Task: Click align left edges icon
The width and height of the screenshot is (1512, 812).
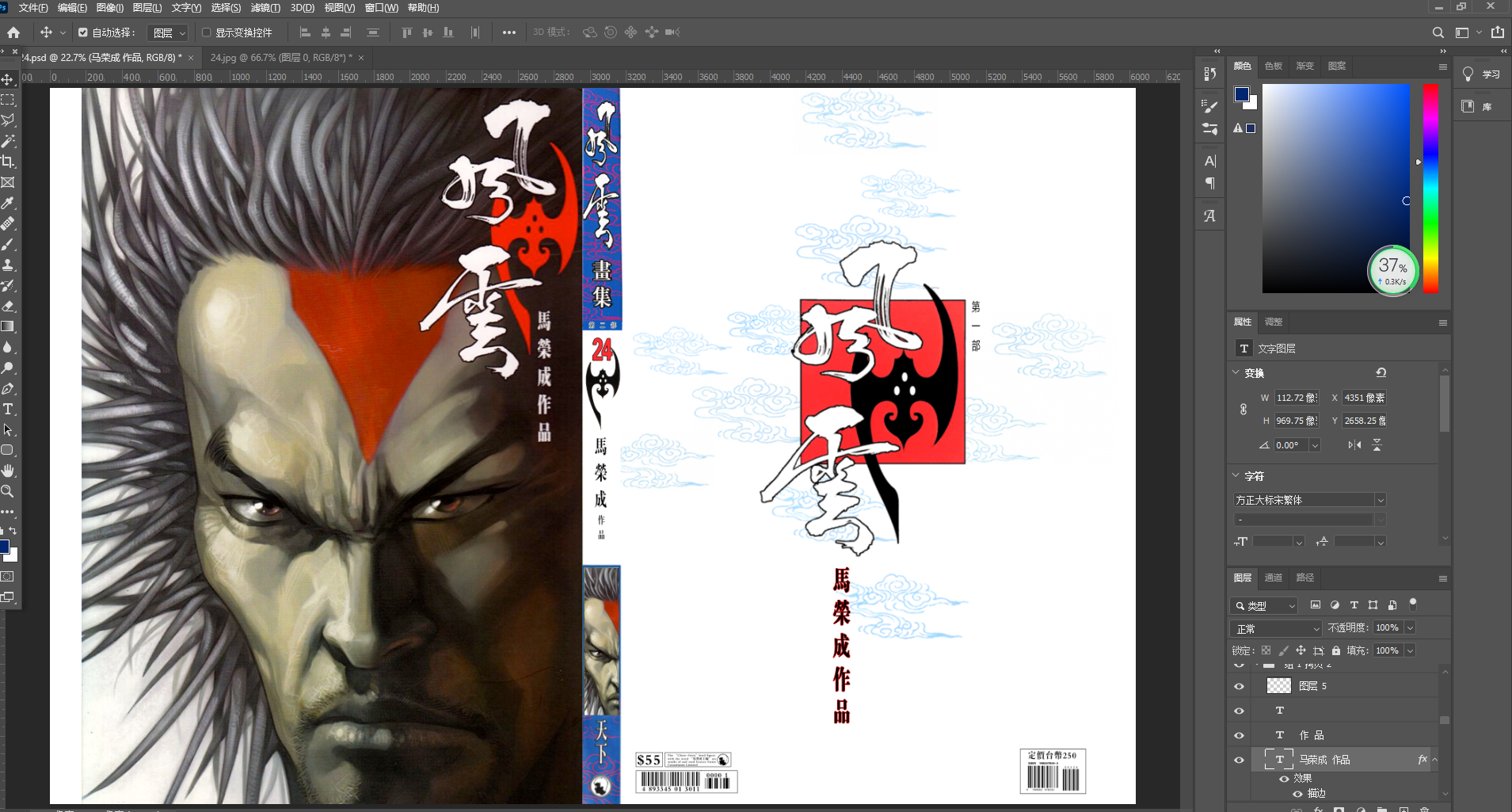Action: click(305, 32)
